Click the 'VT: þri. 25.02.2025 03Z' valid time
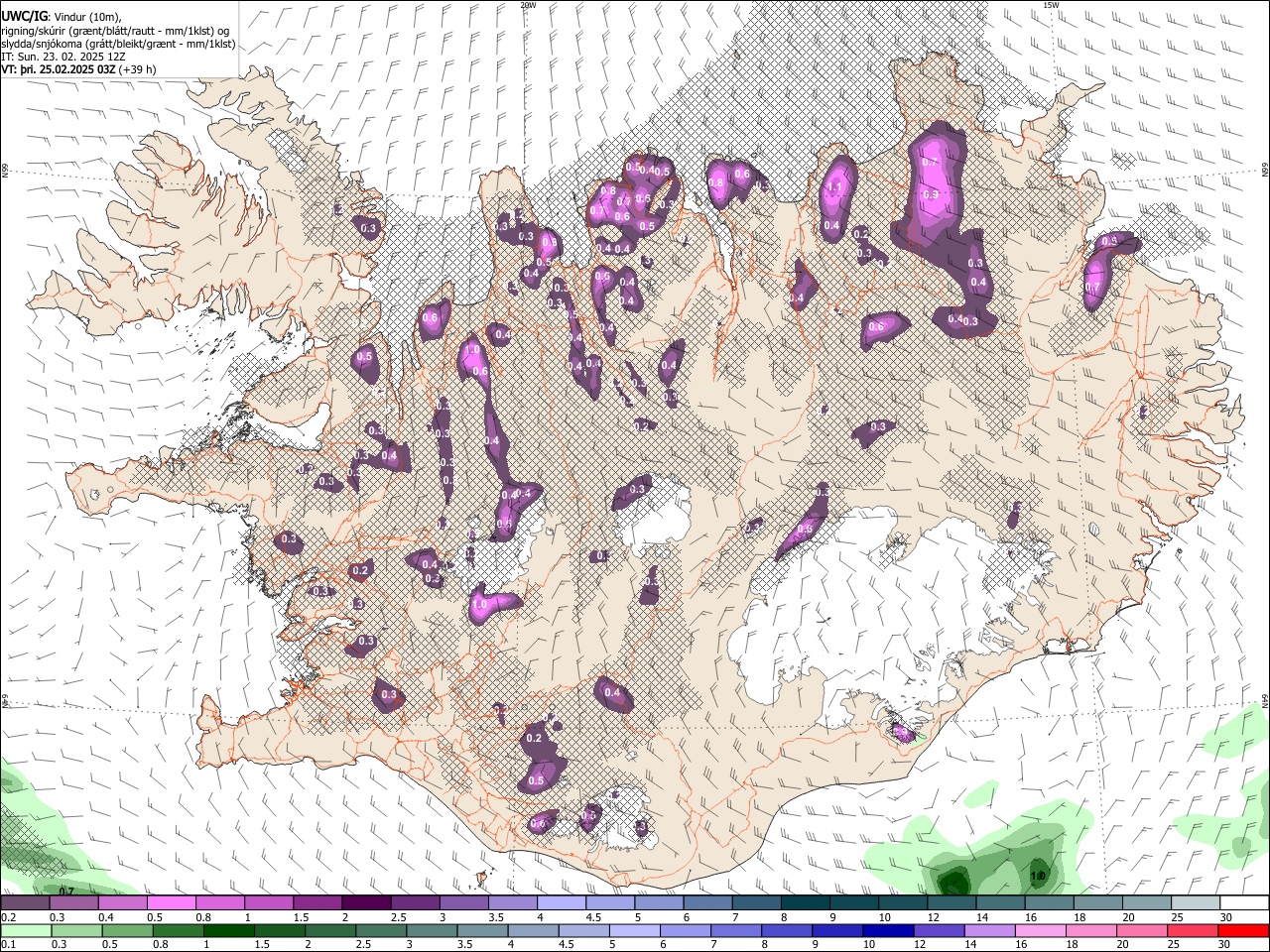This screenshot has width=1270, height=952. 58,69
